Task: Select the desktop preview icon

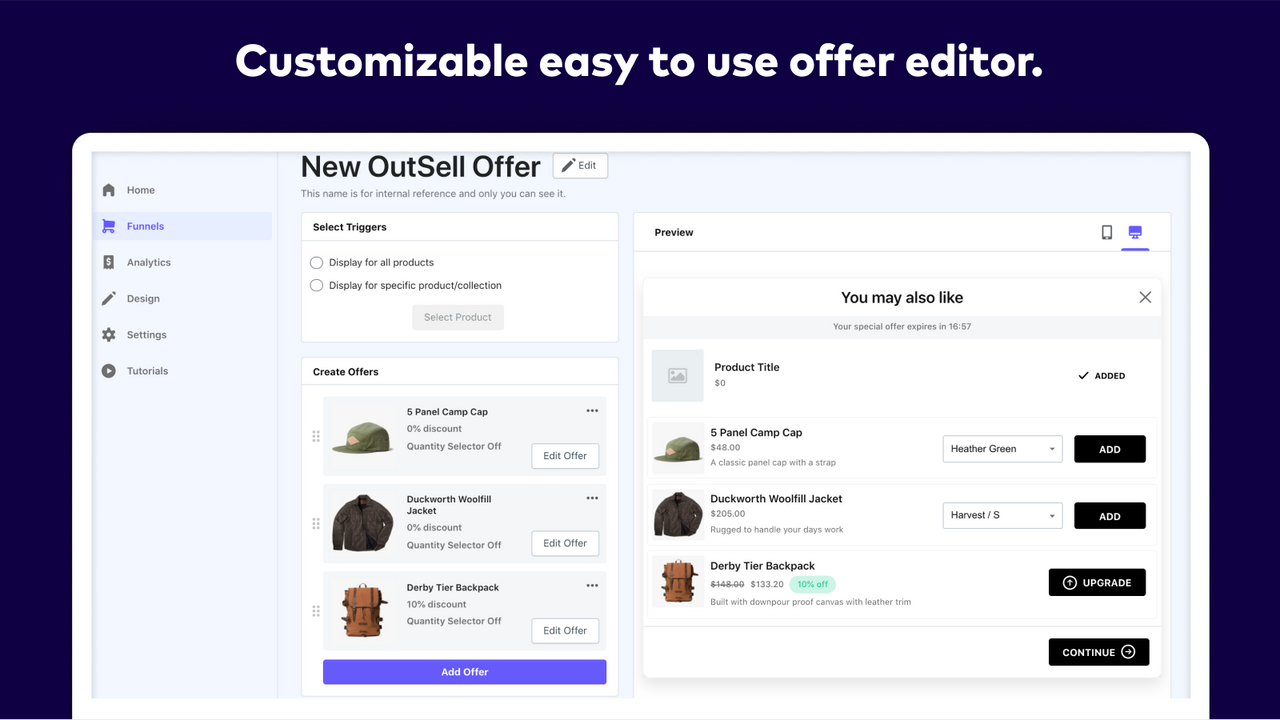Action: tap(1134, 231)
